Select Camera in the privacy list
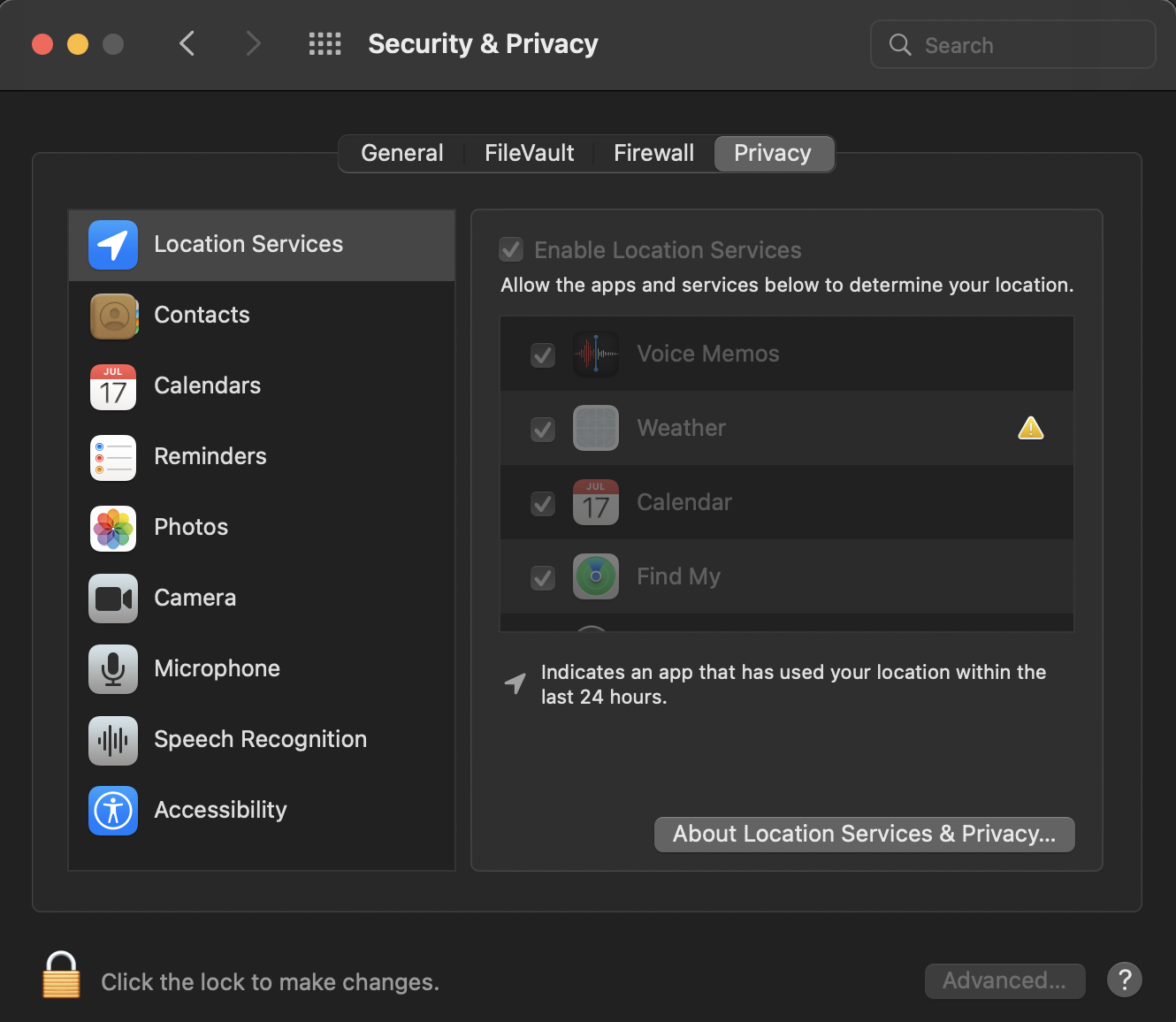This screenshot has height=1022, width=1176. (x=262, y=599)
